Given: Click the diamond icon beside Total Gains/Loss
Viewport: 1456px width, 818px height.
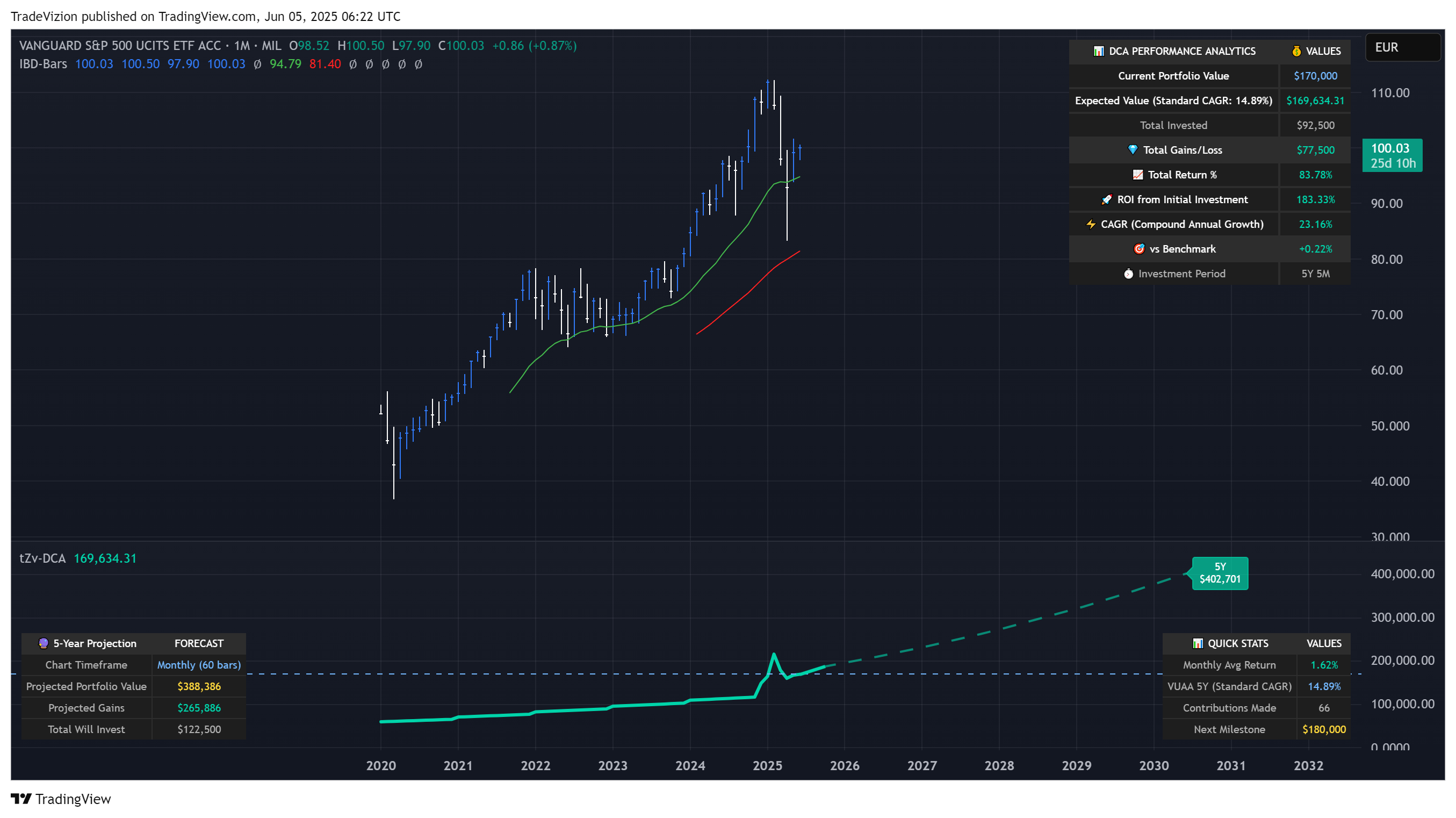Looking at the screenshot, I should (1132, 150).
